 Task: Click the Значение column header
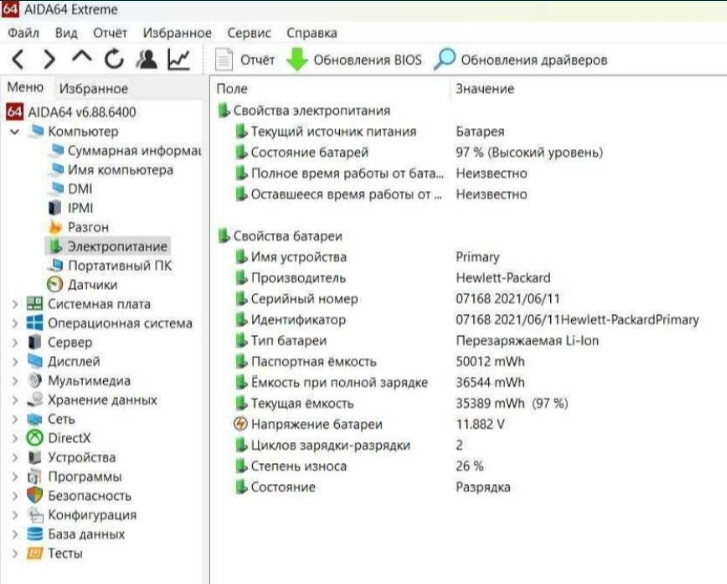[x=485, y=89]
